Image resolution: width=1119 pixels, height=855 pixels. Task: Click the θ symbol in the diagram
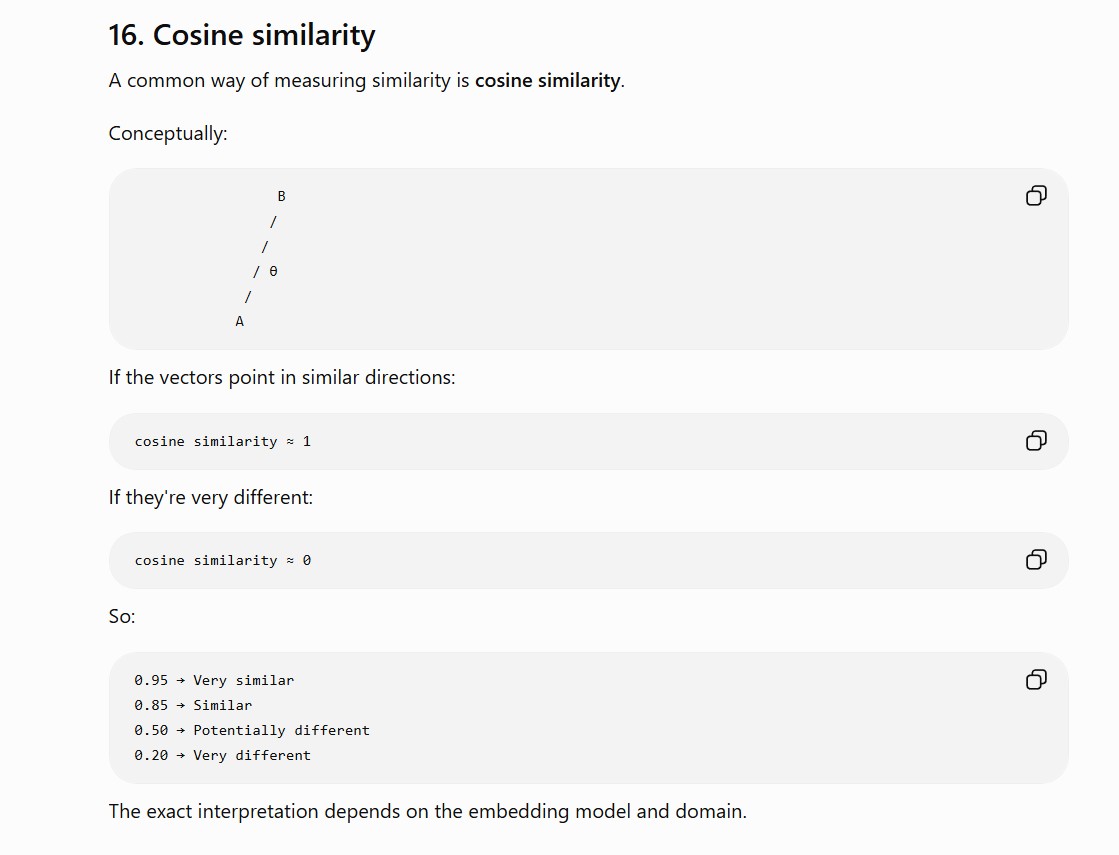pos(273,271)
